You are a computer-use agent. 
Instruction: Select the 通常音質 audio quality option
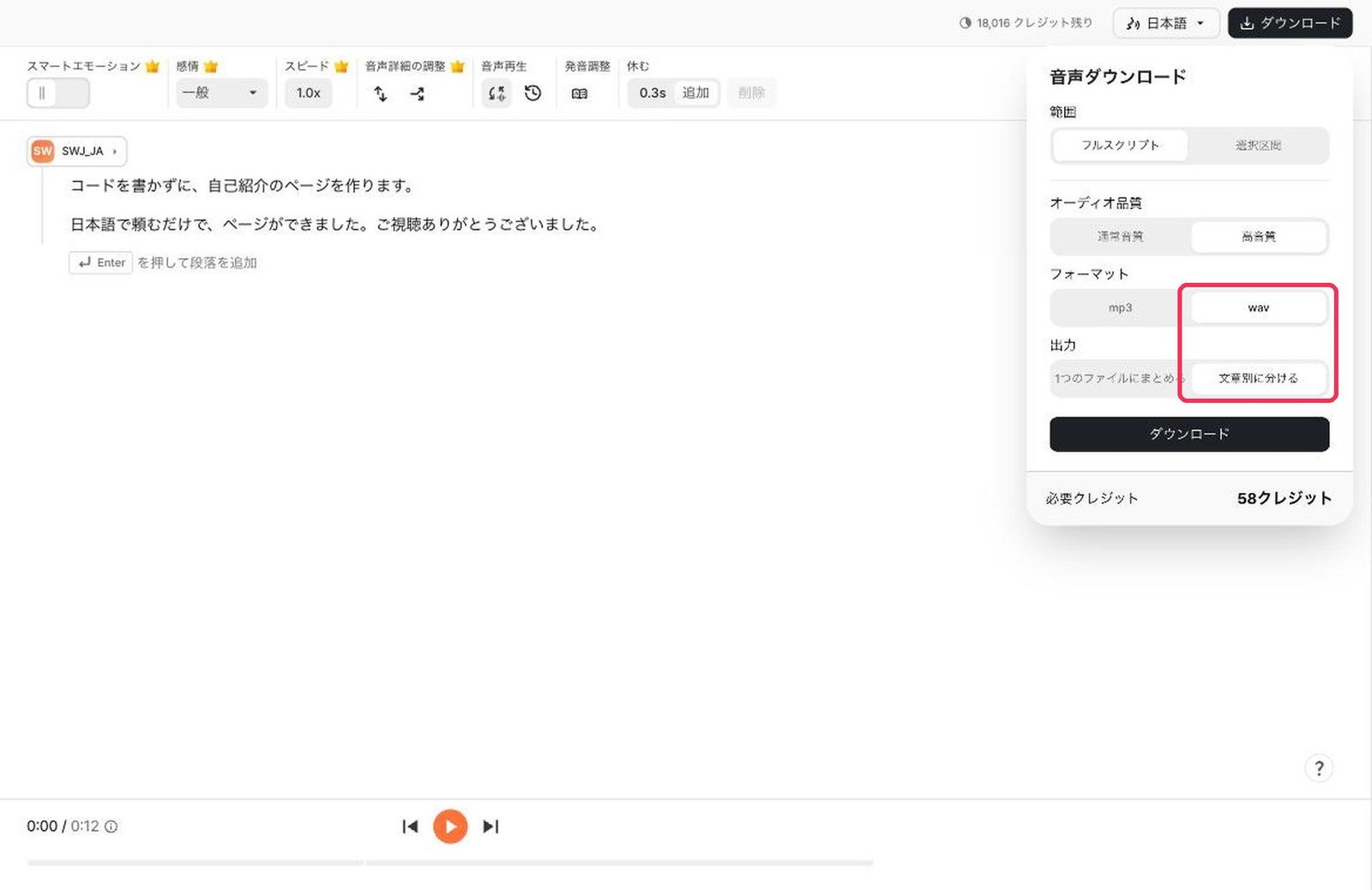point(1120,237)
